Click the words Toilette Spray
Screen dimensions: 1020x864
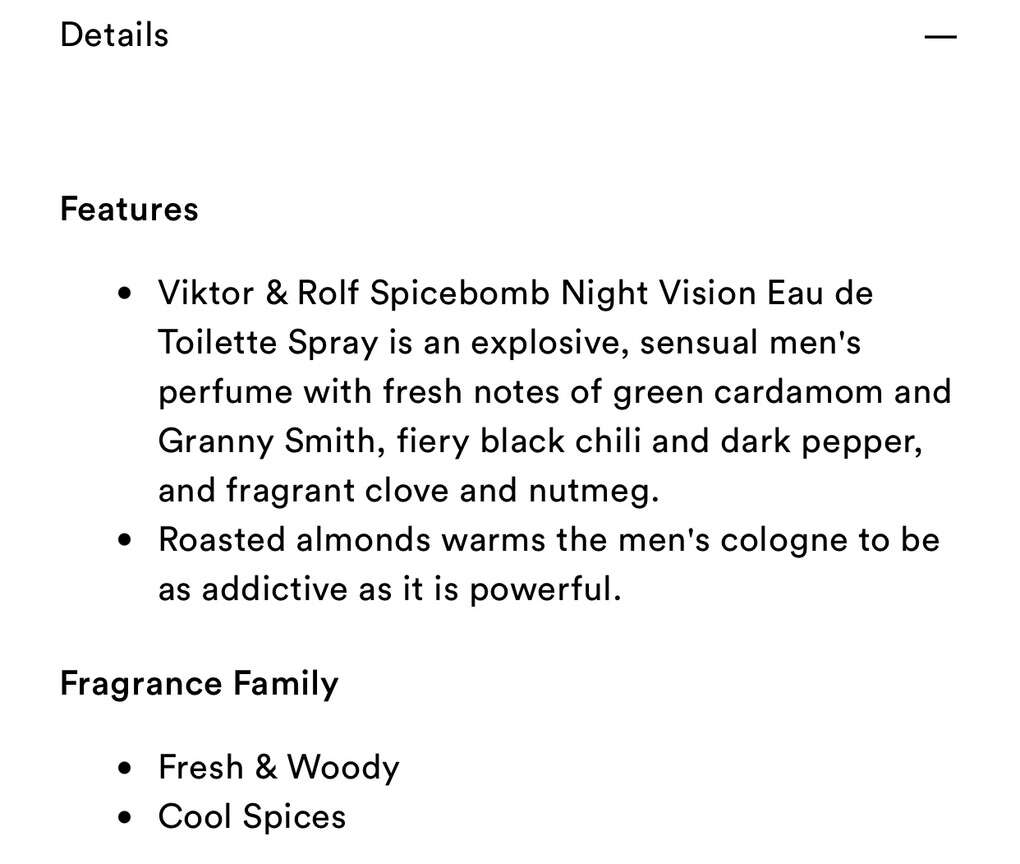coord(268,343)
